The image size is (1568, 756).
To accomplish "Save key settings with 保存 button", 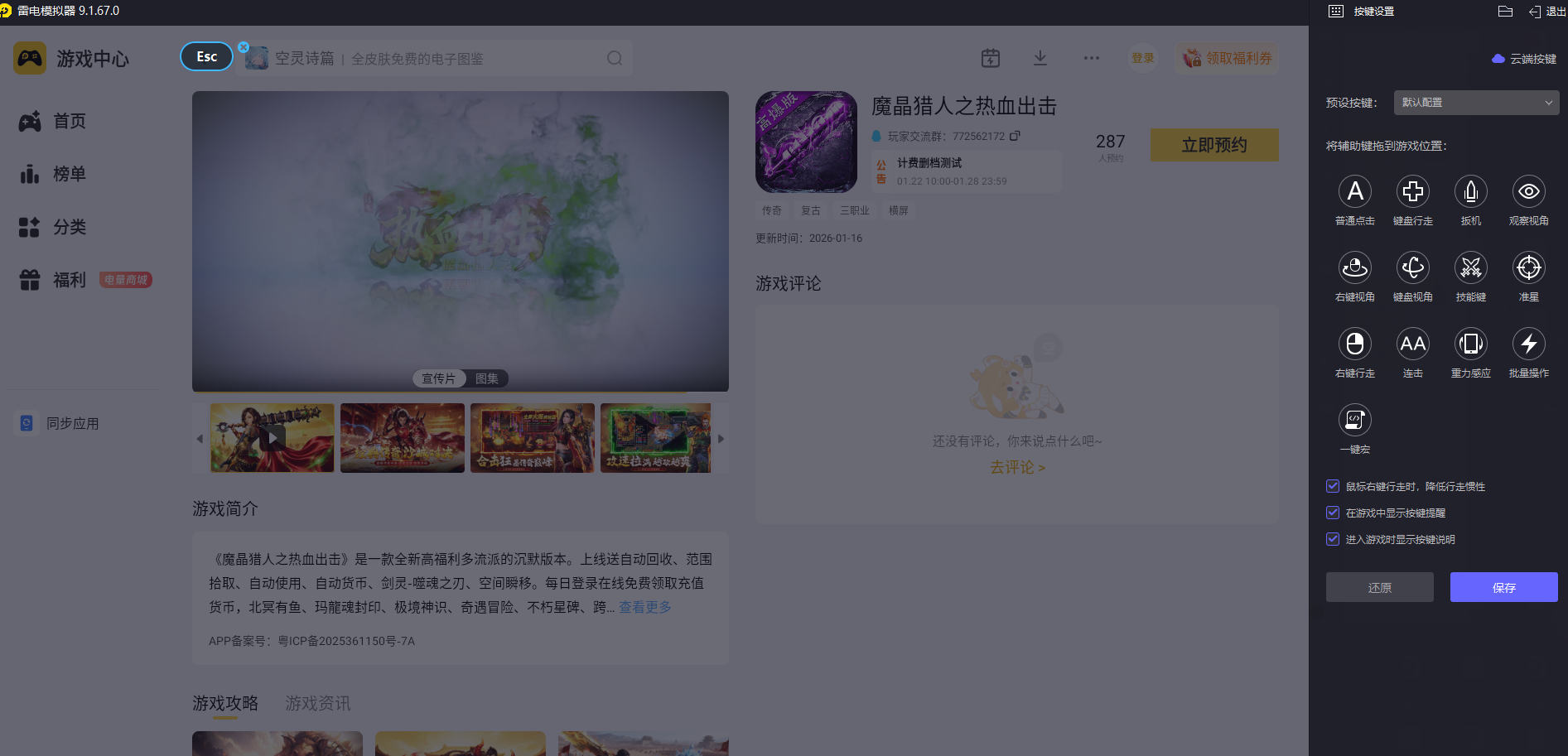I will (1503, 587).
